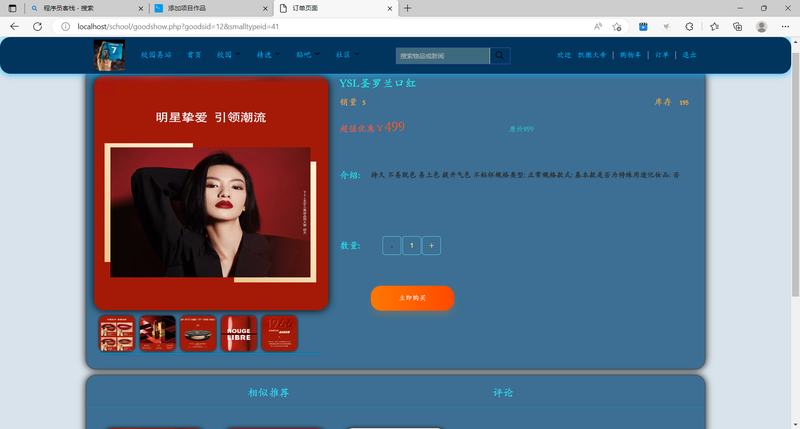Select the 订单页面 tab

335,8
